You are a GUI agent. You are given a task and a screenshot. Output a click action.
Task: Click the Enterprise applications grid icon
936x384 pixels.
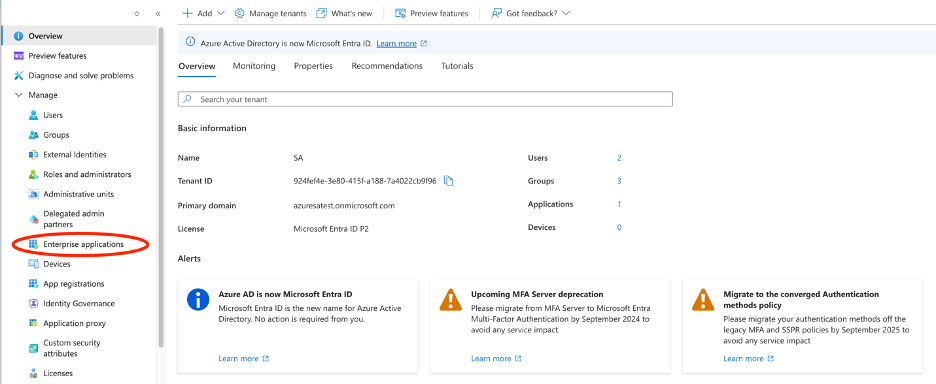coord(33,244)
